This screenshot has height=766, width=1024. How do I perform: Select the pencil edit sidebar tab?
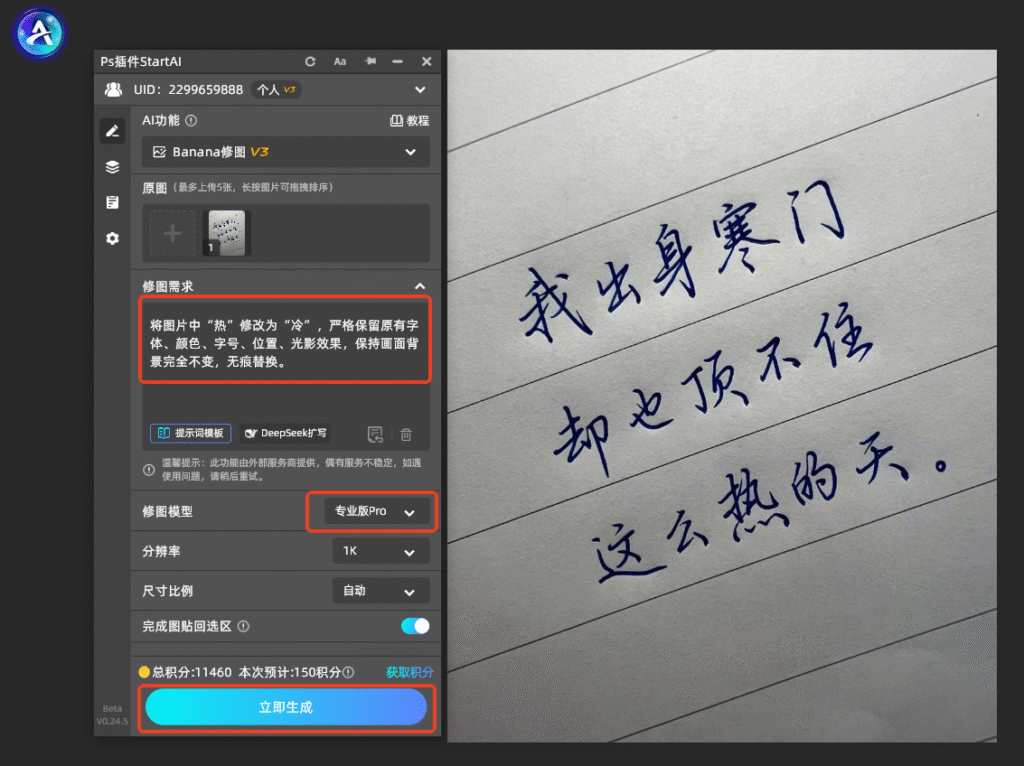(x=112, y=131)
